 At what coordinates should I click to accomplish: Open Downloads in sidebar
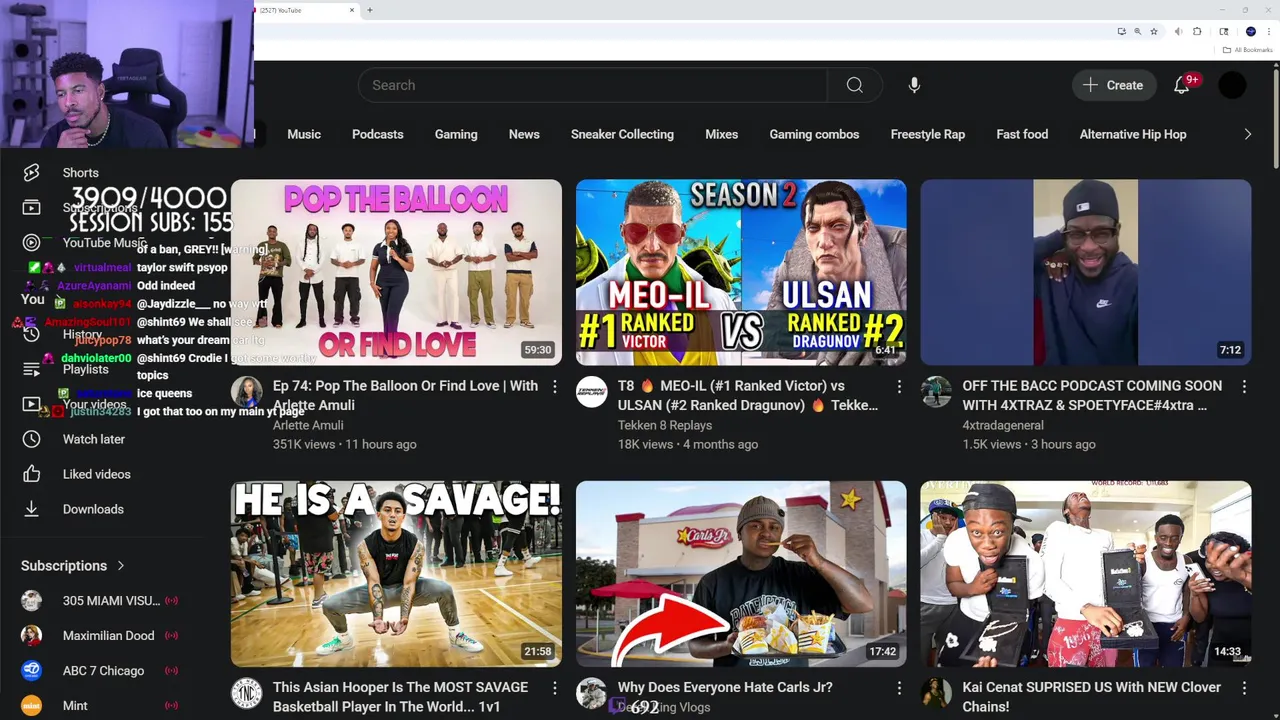pos(93,509)
